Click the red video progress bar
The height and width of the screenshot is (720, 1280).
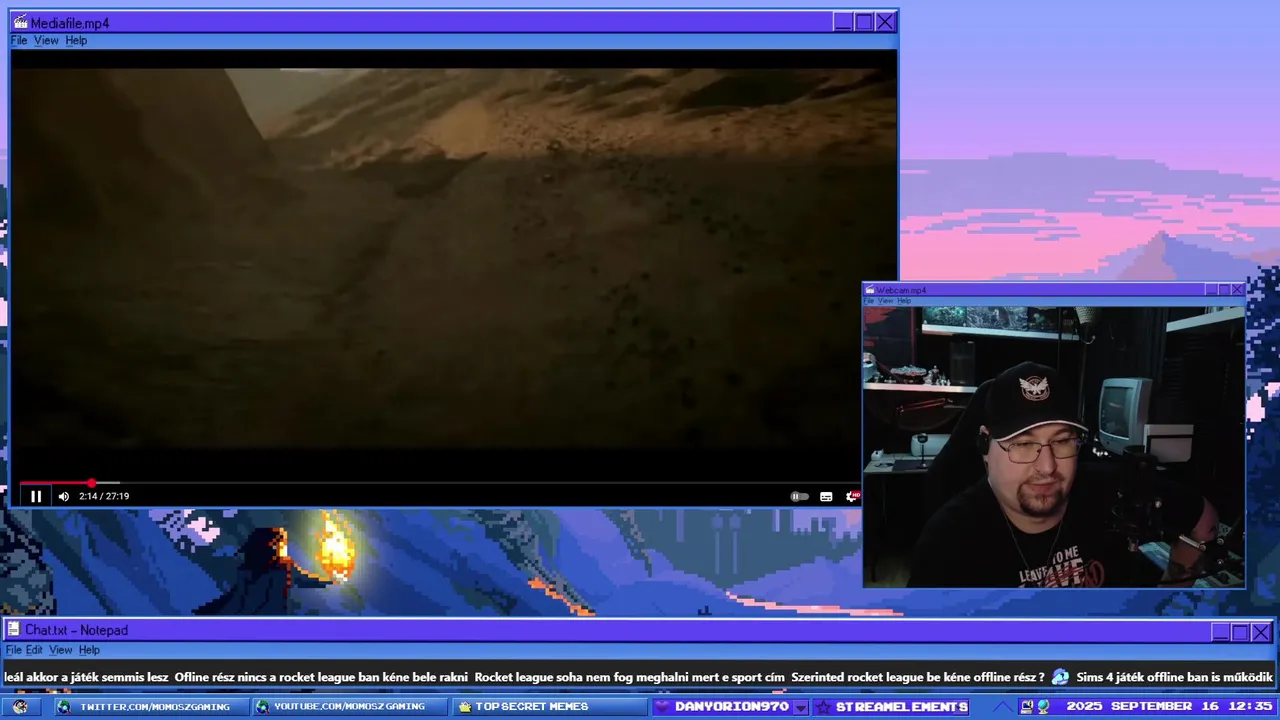55,483
